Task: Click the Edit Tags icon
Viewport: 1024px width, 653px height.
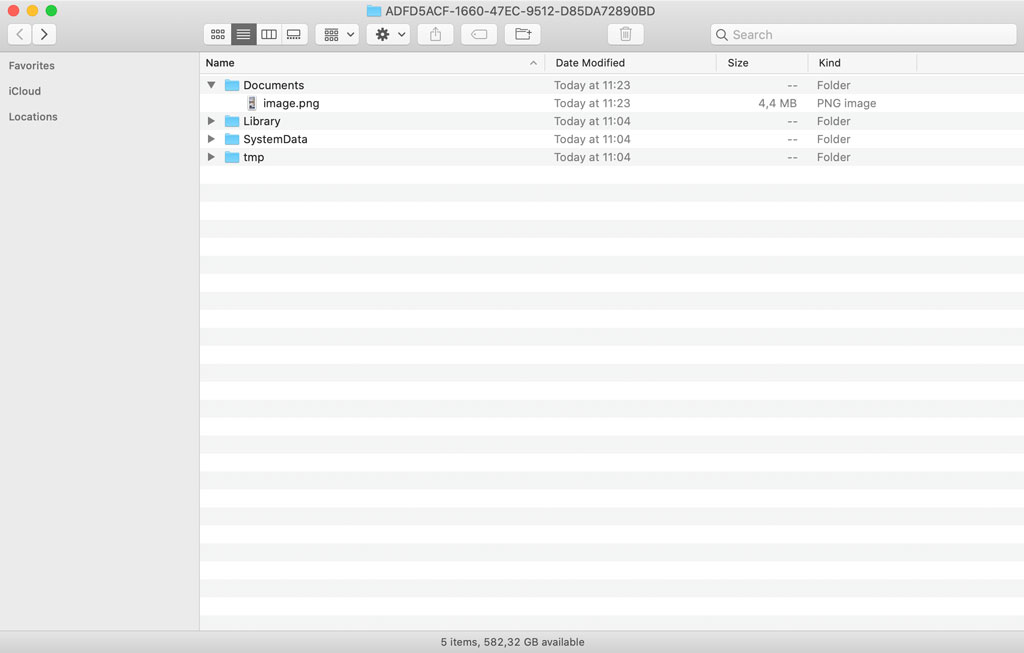Action: tap(478, 33)
